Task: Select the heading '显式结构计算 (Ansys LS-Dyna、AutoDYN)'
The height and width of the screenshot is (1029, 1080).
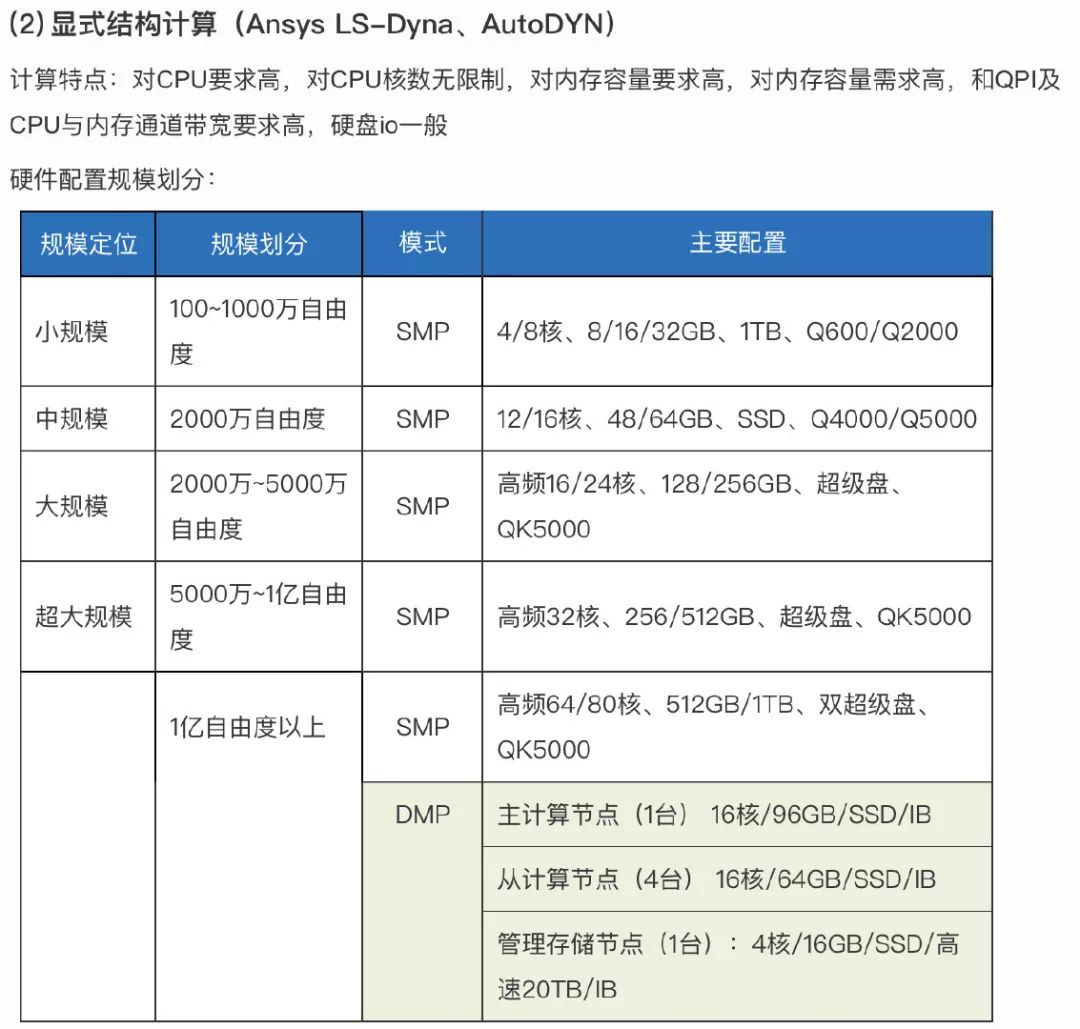Action: 312,25
